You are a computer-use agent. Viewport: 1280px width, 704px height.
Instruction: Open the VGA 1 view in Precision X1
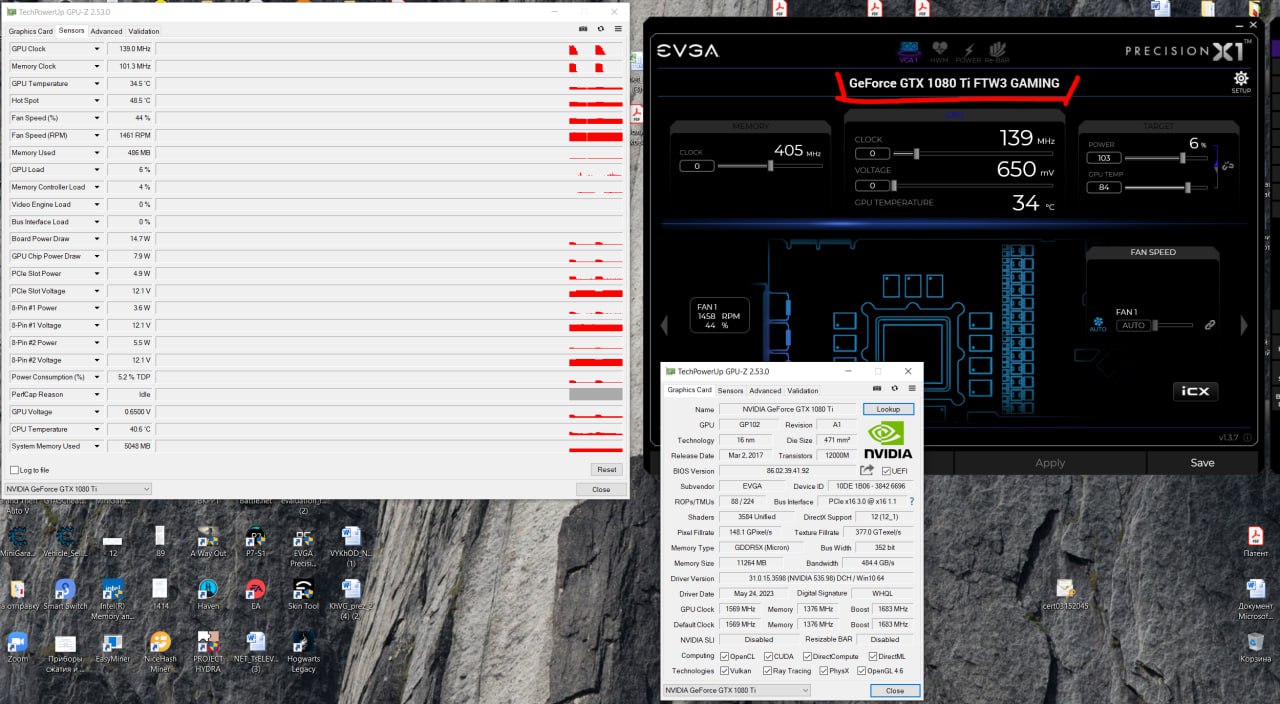tap(909, 51)
